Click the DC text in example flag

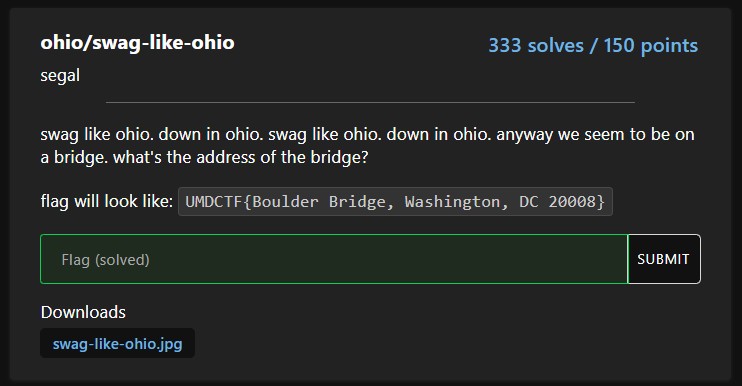click(529, 202)
